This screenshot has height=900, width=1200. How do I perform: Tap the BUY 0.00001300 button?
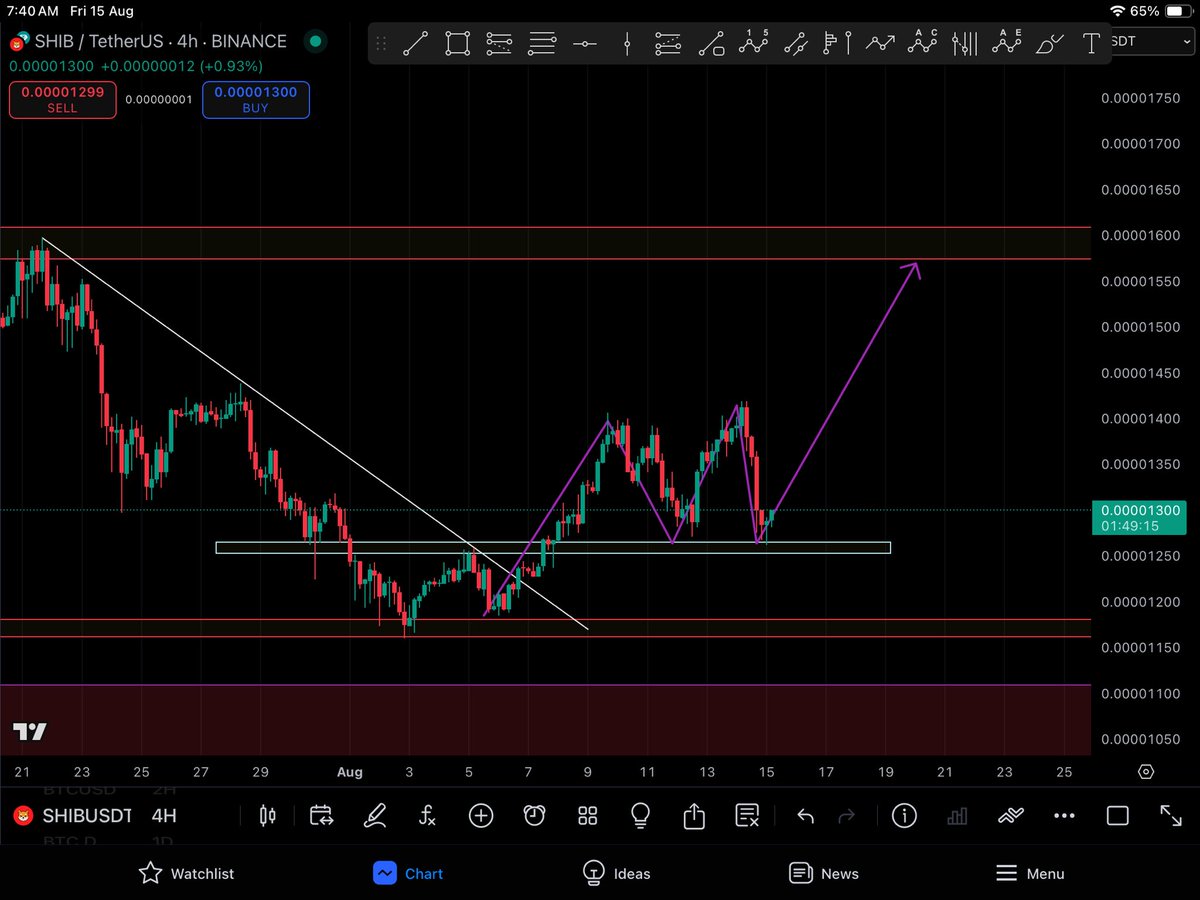256,100
